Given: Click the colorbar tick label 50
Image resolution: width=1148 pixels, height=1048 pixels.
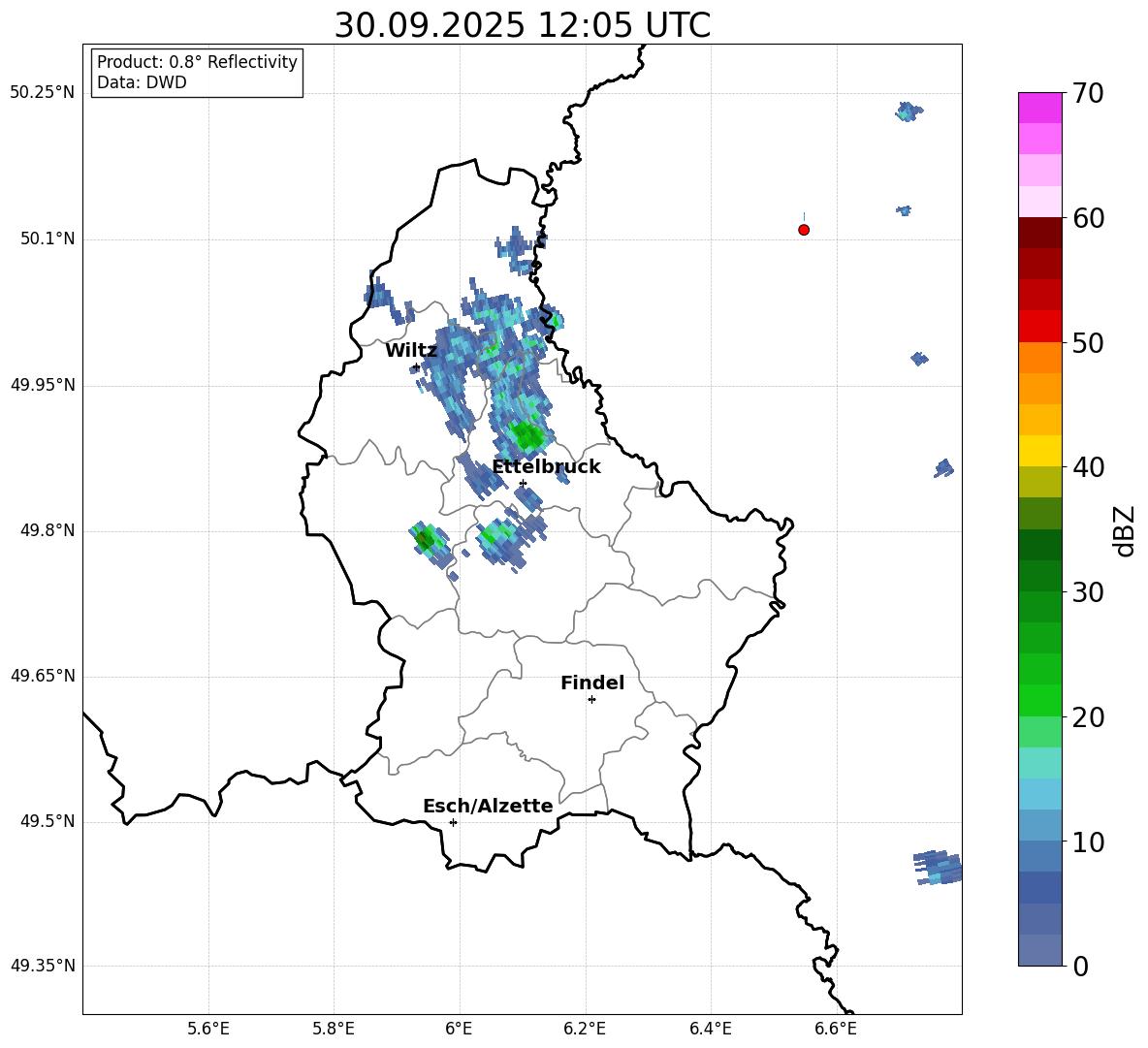Looking at the screenshot, I should pyautogui.click(x=1088, y=342).
